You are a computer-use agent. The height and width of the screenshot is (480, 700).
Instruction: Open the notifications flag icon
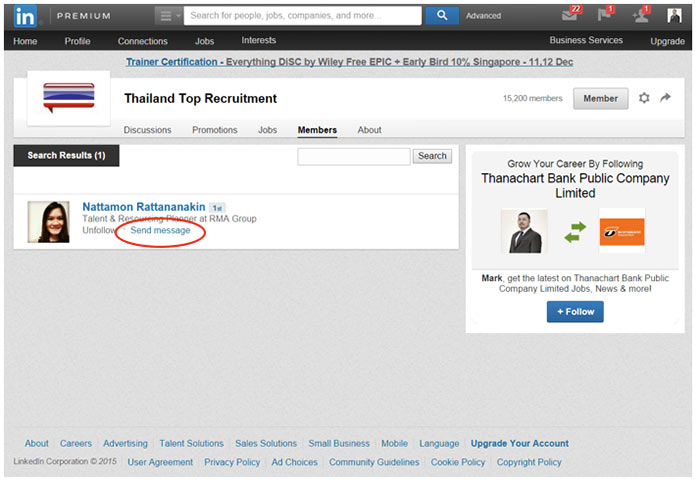[605, 15]
